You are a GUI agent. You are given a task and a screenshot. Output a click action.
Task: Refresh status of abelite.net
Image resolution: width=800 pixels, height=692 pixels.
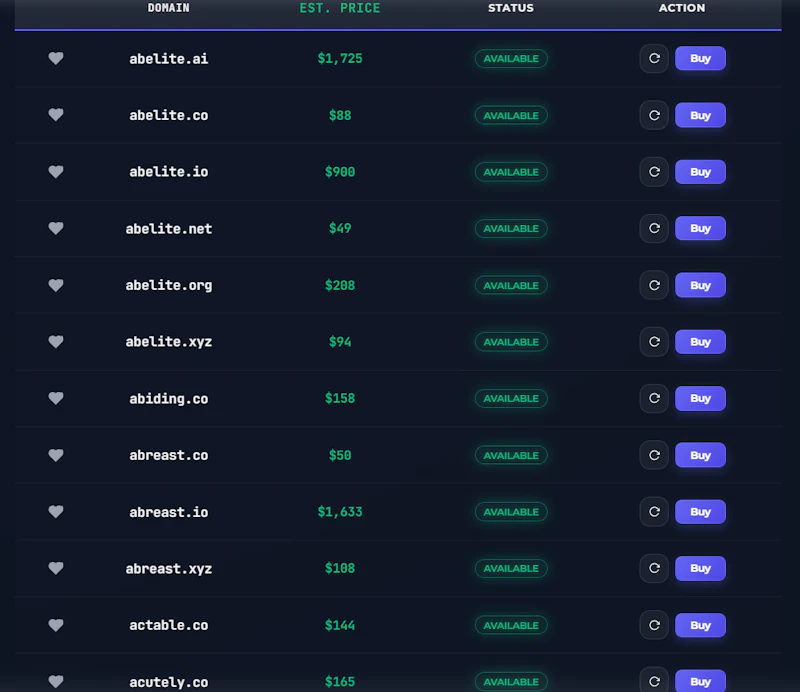[654, 228]
